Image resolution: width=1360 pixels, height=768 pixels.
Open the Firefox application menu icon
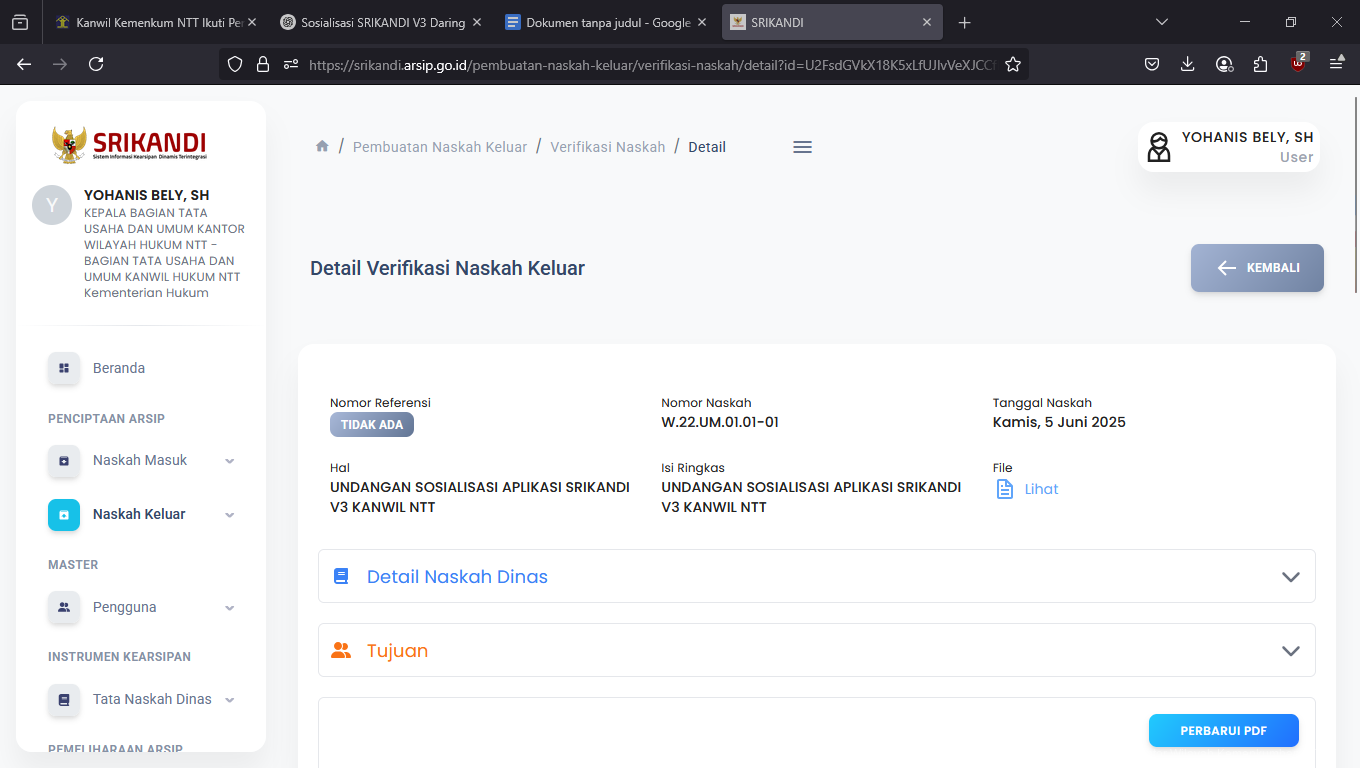click(x=1337, y=64)
